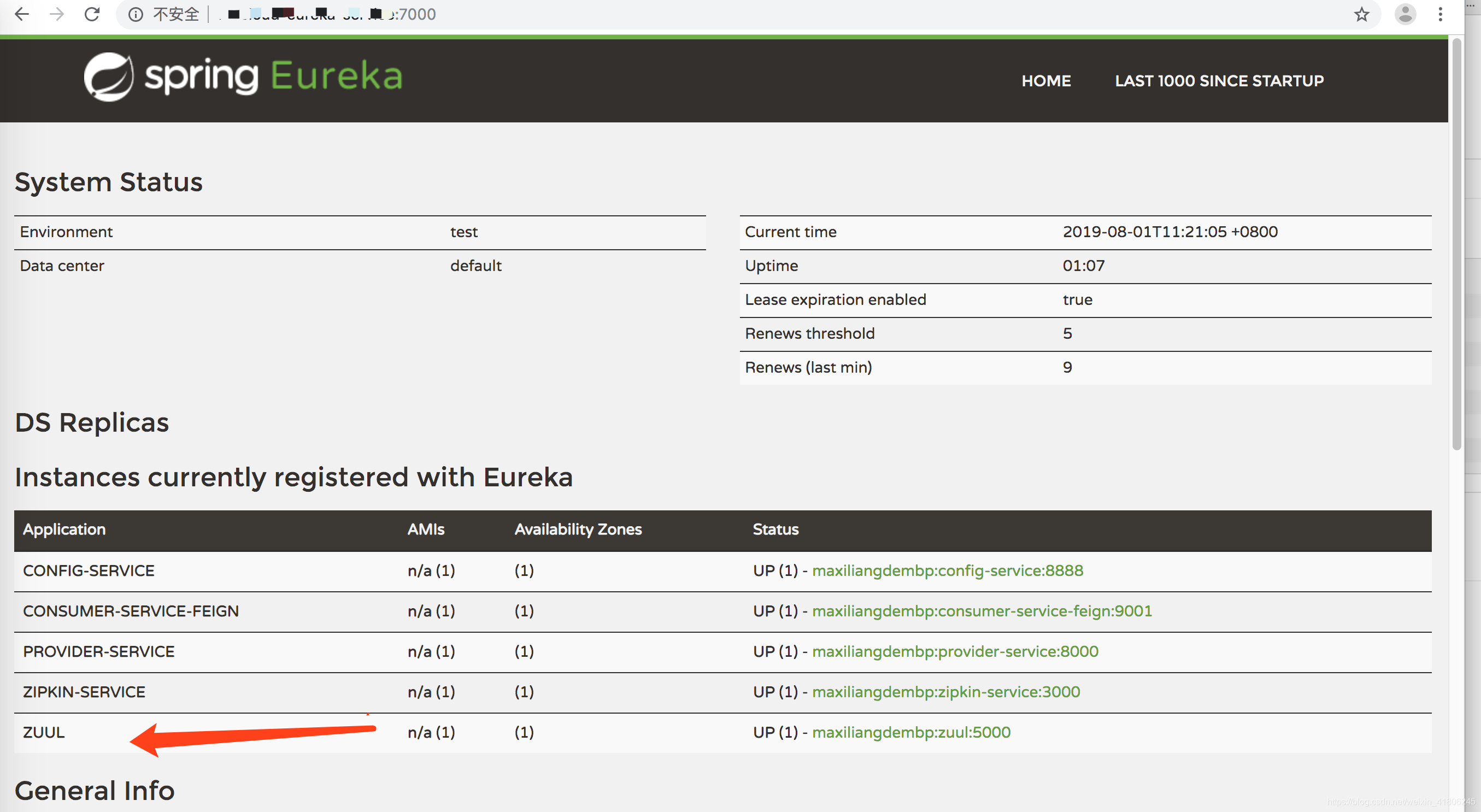Viewport: 1481px width, 812px height.
Task: Open LAST 1000 SINCE STARTUP page
Action: 1219,81
